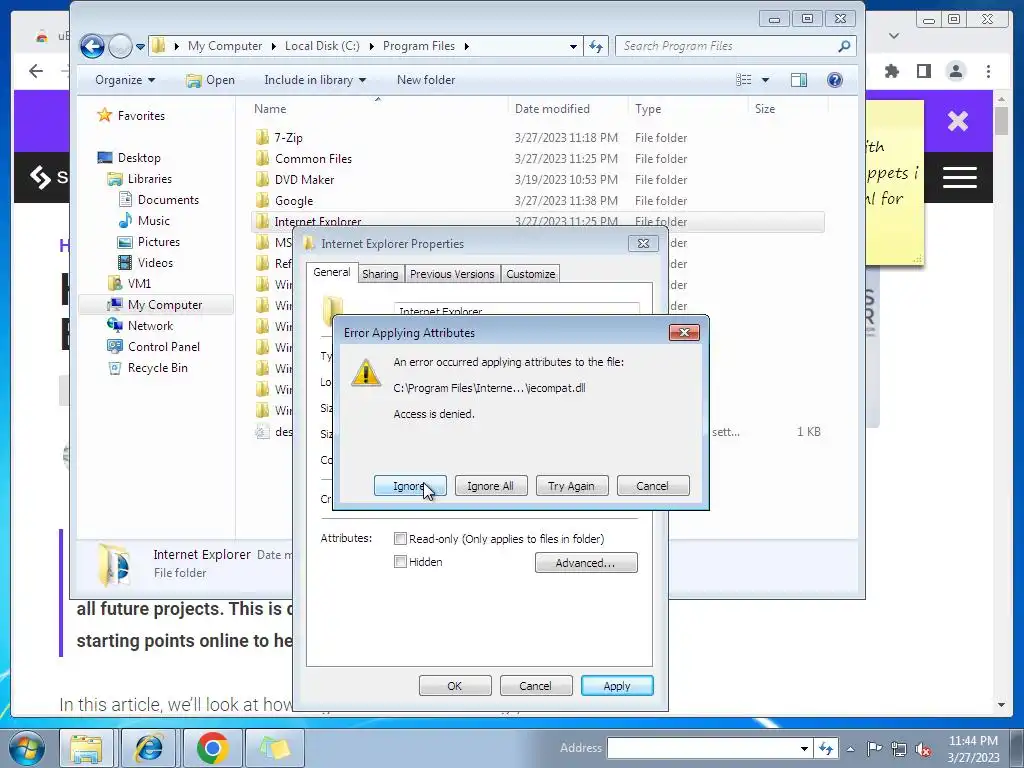Click the muted volume tray icon
The height and width of the screenshot is (768, 1024).
[x=923, y=749]
